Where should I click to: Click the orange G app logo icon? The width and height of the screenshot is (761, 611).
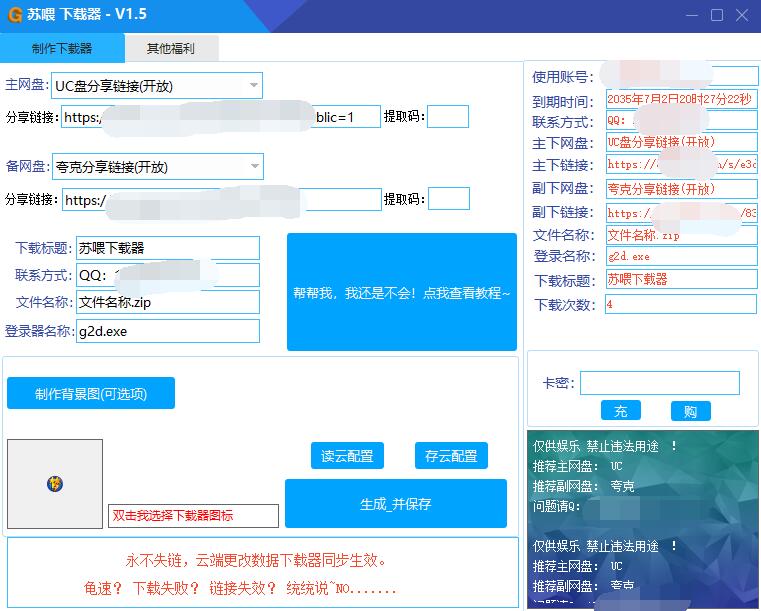[16, 15]
